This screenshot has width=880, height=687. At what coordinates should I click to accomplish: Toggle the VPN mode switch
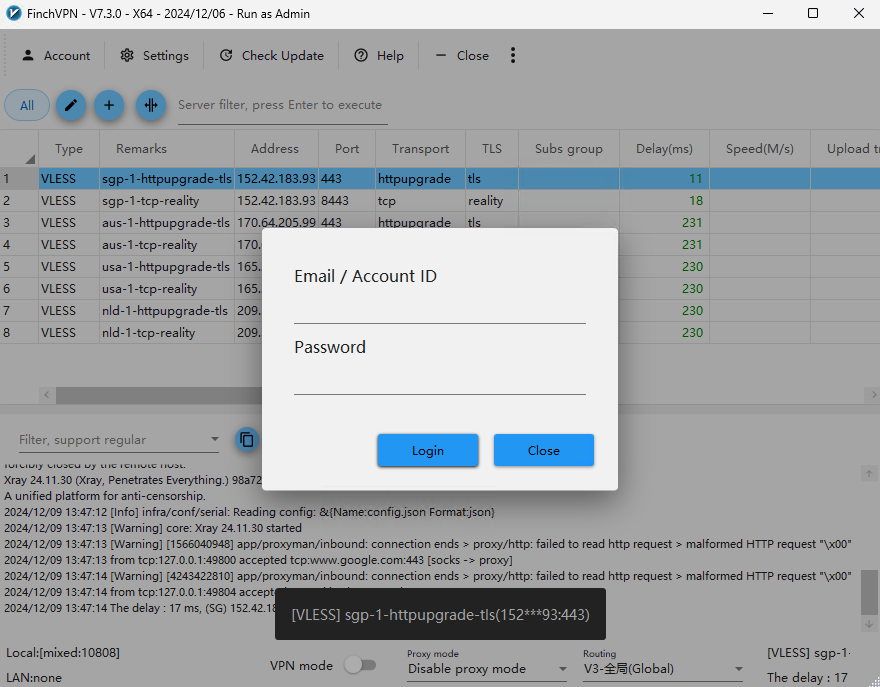pos(360,665)
